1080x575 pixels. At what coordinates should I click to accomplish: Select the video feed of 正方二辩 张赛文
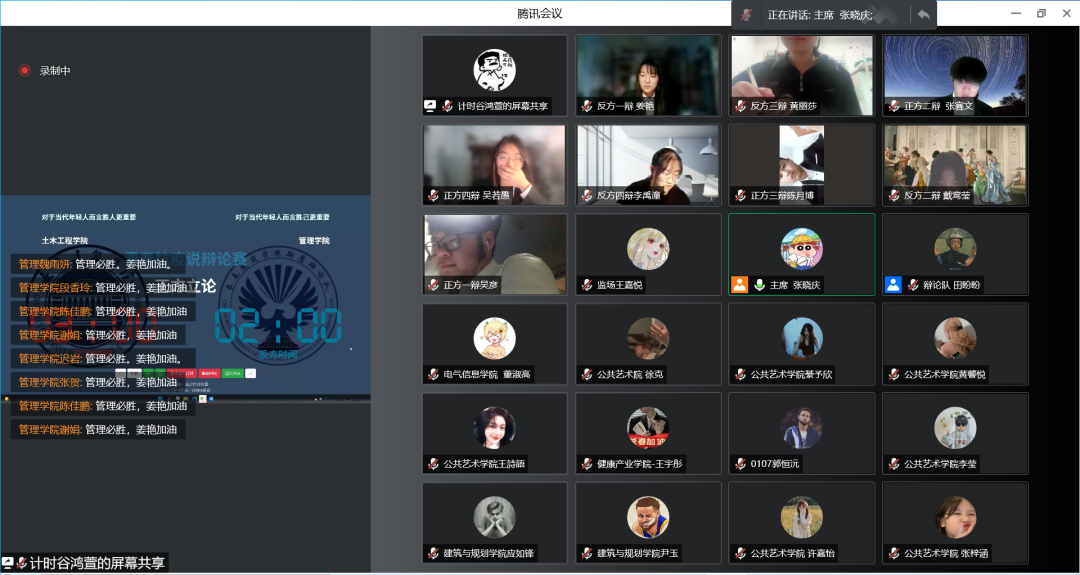[x=955, y=75]
